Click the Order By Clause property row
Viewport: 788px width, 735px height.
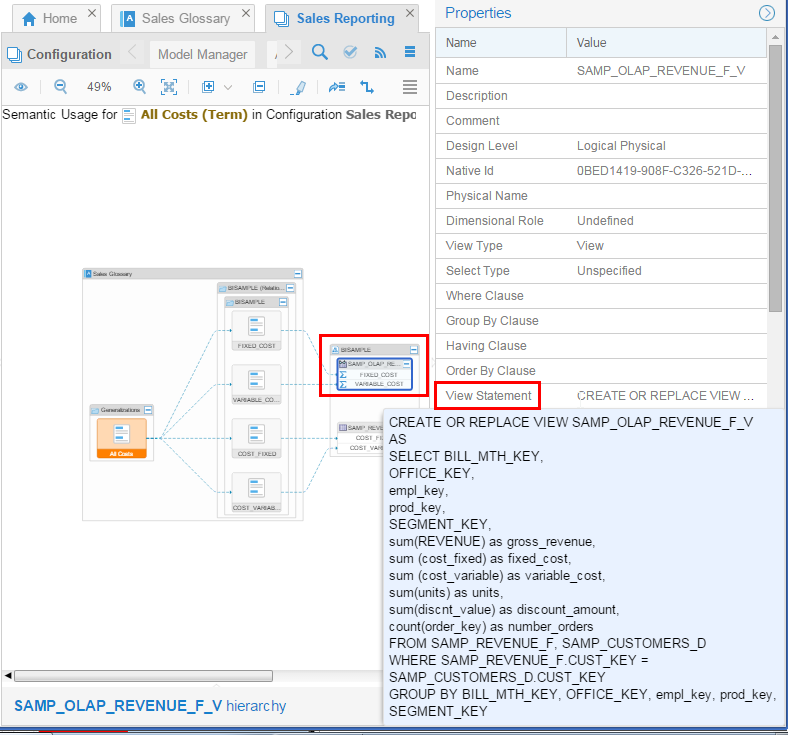(x=601, y=371)
